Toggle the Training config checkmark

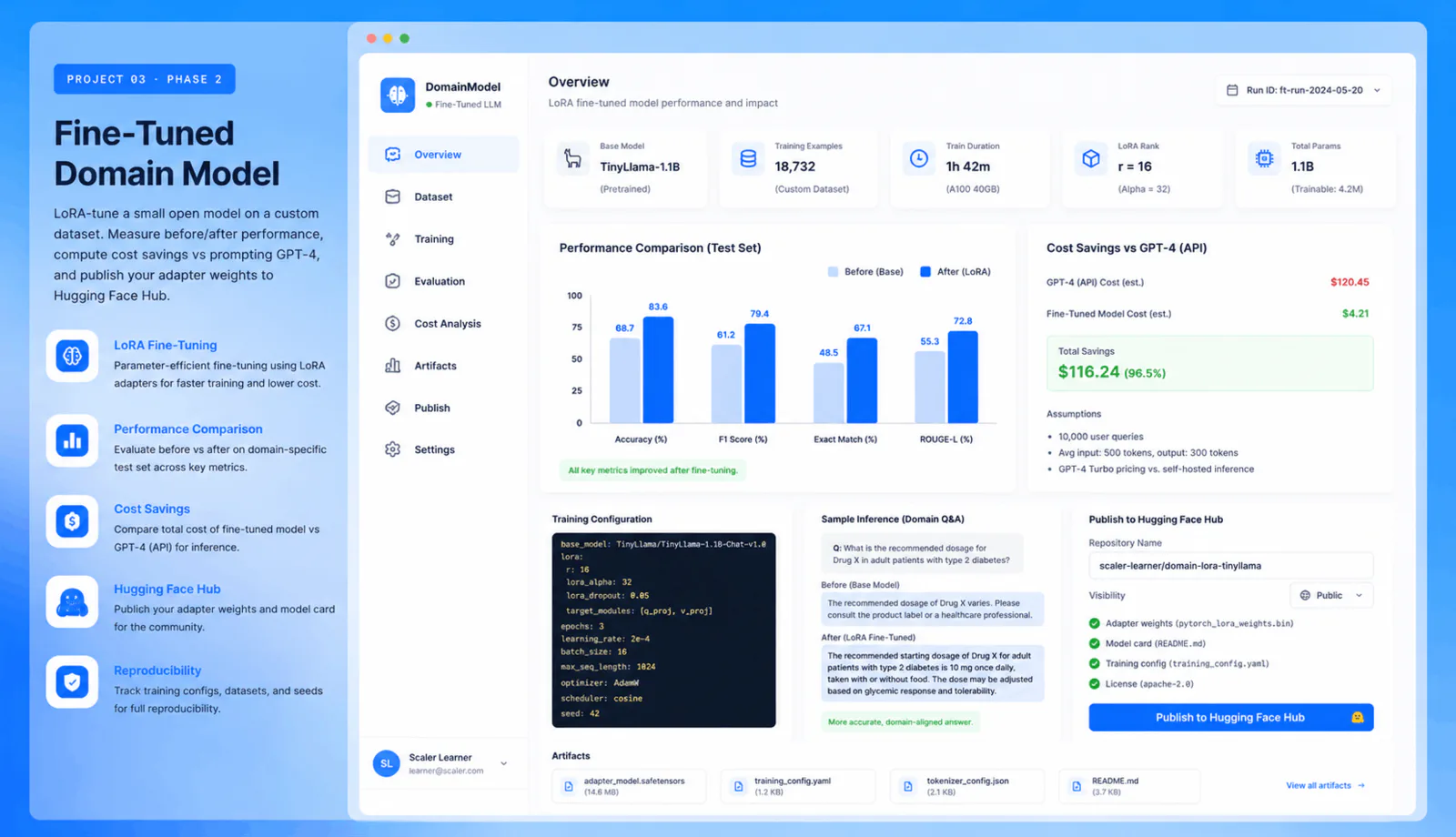point(1095,663)
